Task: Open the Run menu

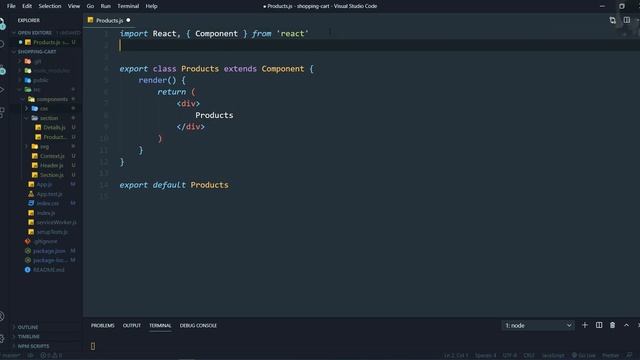Action: [106, 6]
